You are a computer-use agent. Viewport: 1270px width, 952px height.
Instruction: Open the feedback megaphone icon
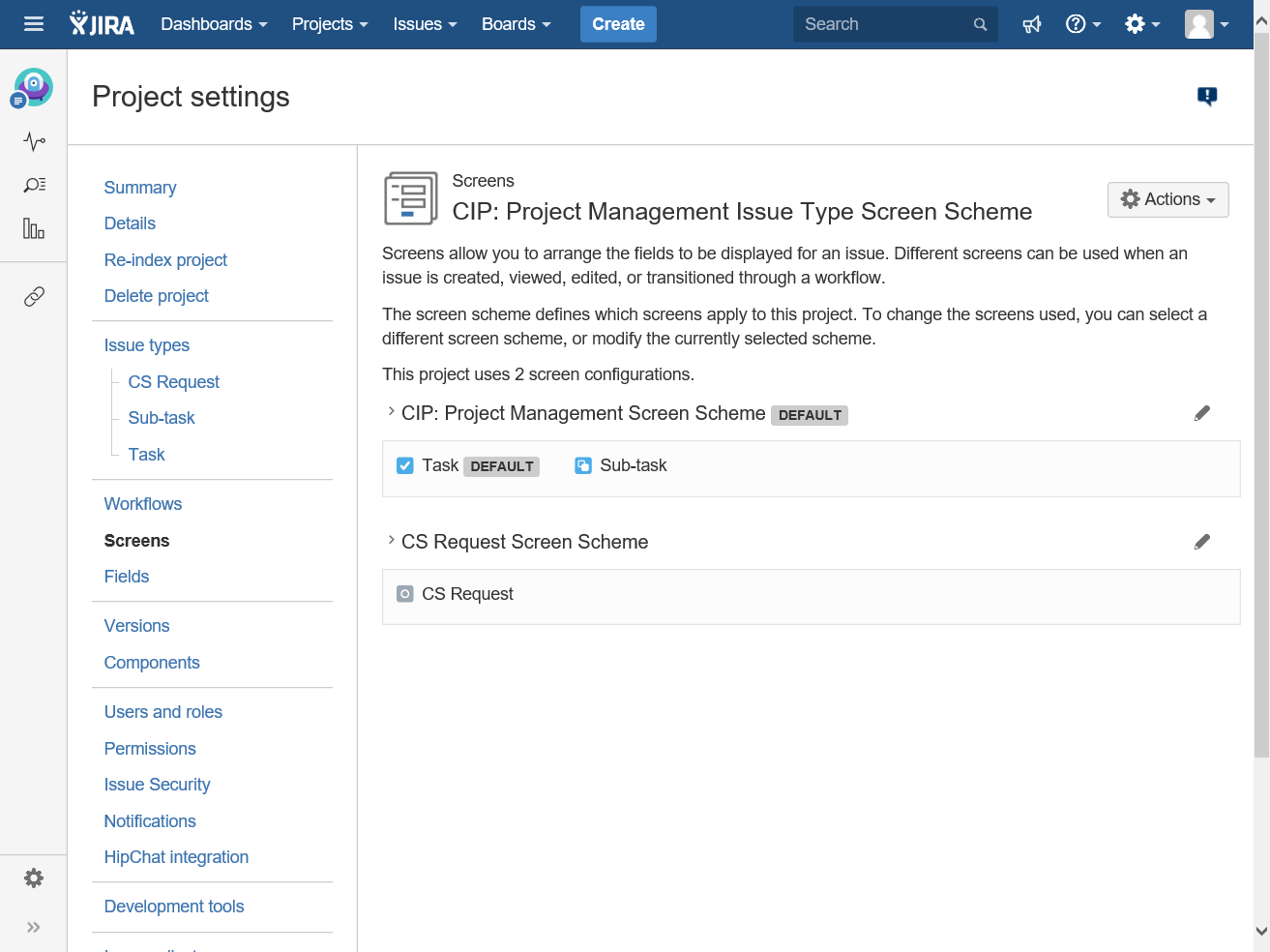(x=1032, y=24)
